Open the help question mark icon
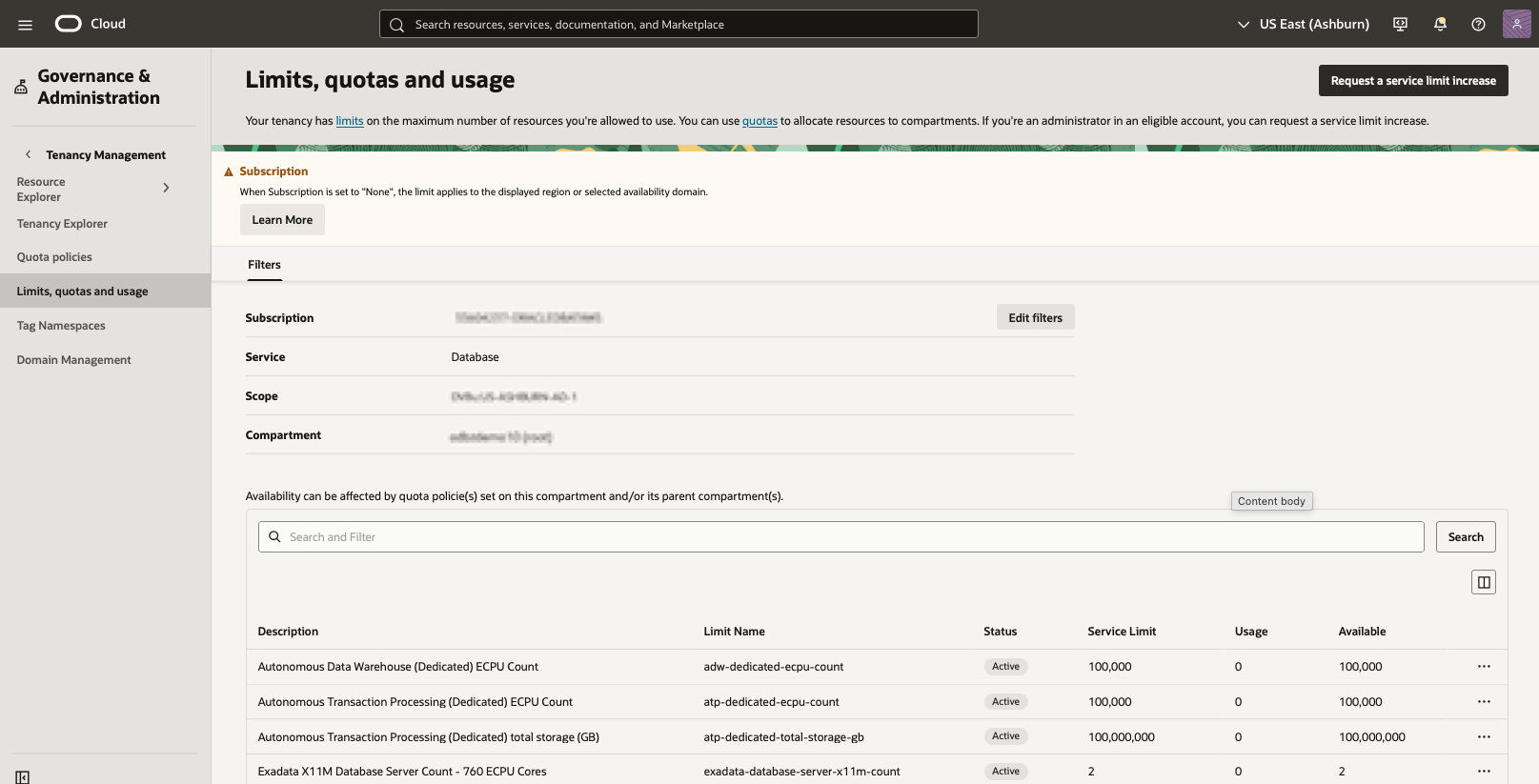1539x784 pixels. 1478,25
